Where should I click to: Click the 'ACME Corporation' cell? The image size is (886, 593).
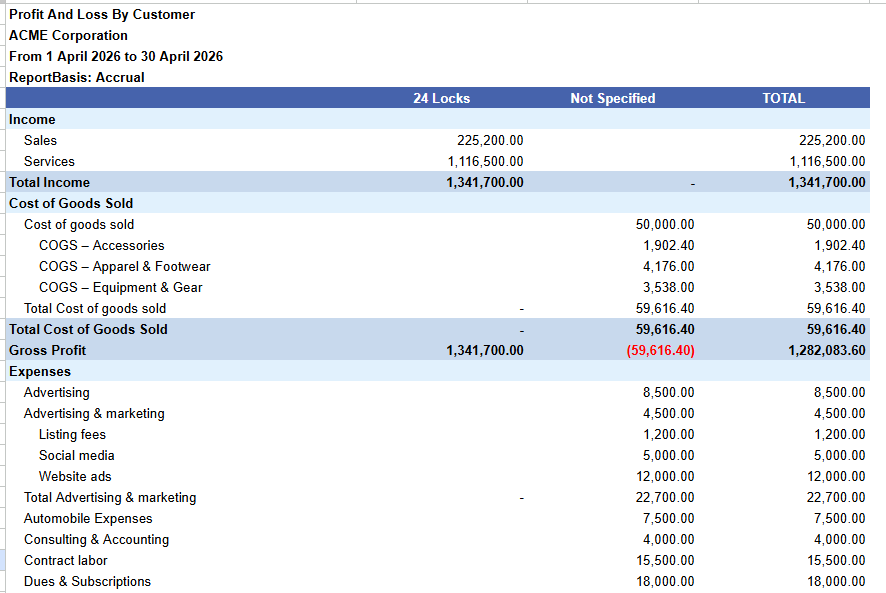pyautogui.click(x=68, y=36)
